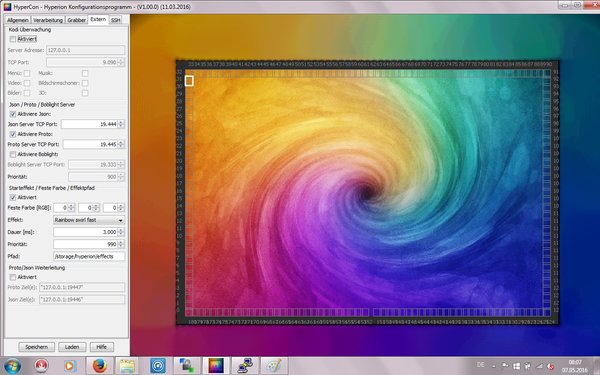This screenshot has height=375, width=600.
Task: Click the network signal tray icon
Action: [539, 366]
